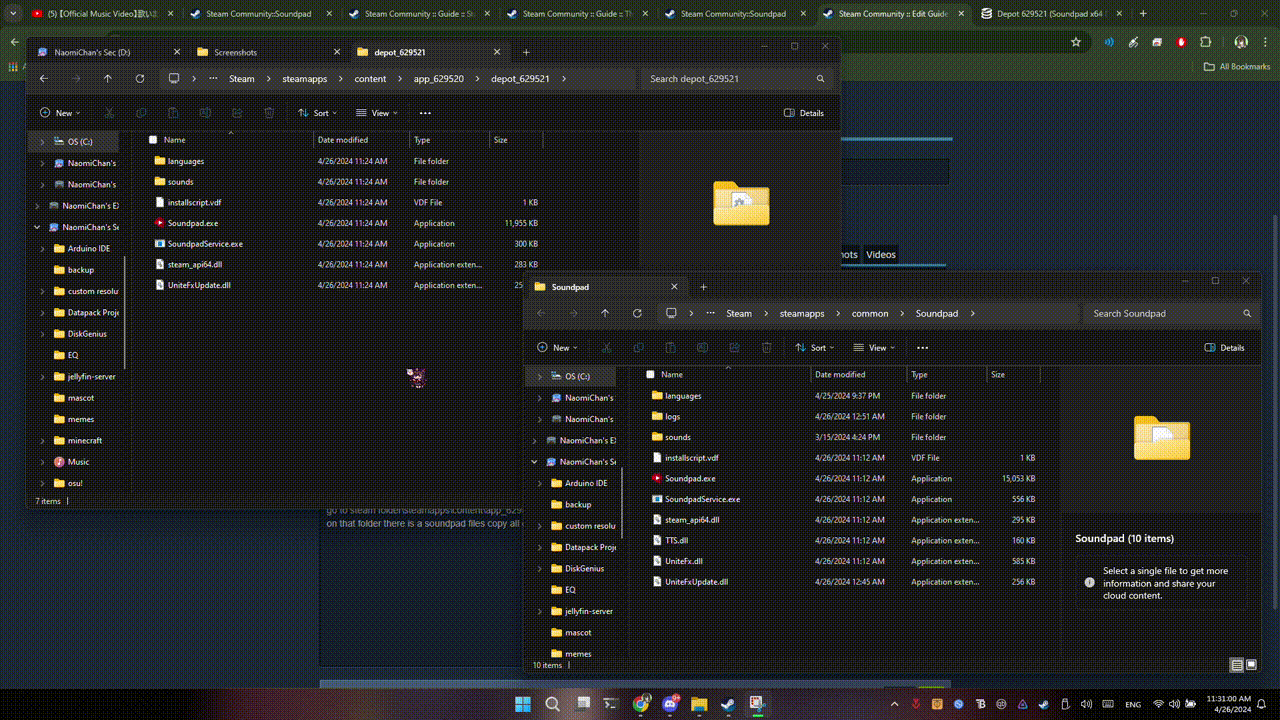Expand OS (C:) in depot_629521 navigation pane
The height and width of the screenshot is (720, 1280).
42,142
